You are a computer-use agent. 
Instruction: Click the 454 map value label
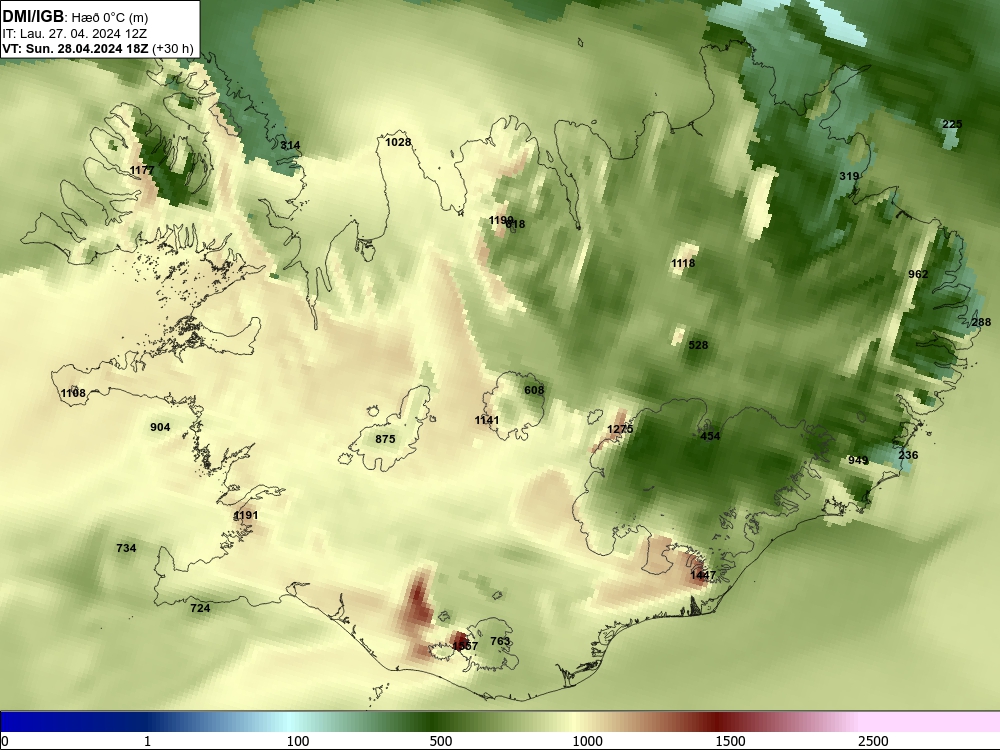(710, 436)
